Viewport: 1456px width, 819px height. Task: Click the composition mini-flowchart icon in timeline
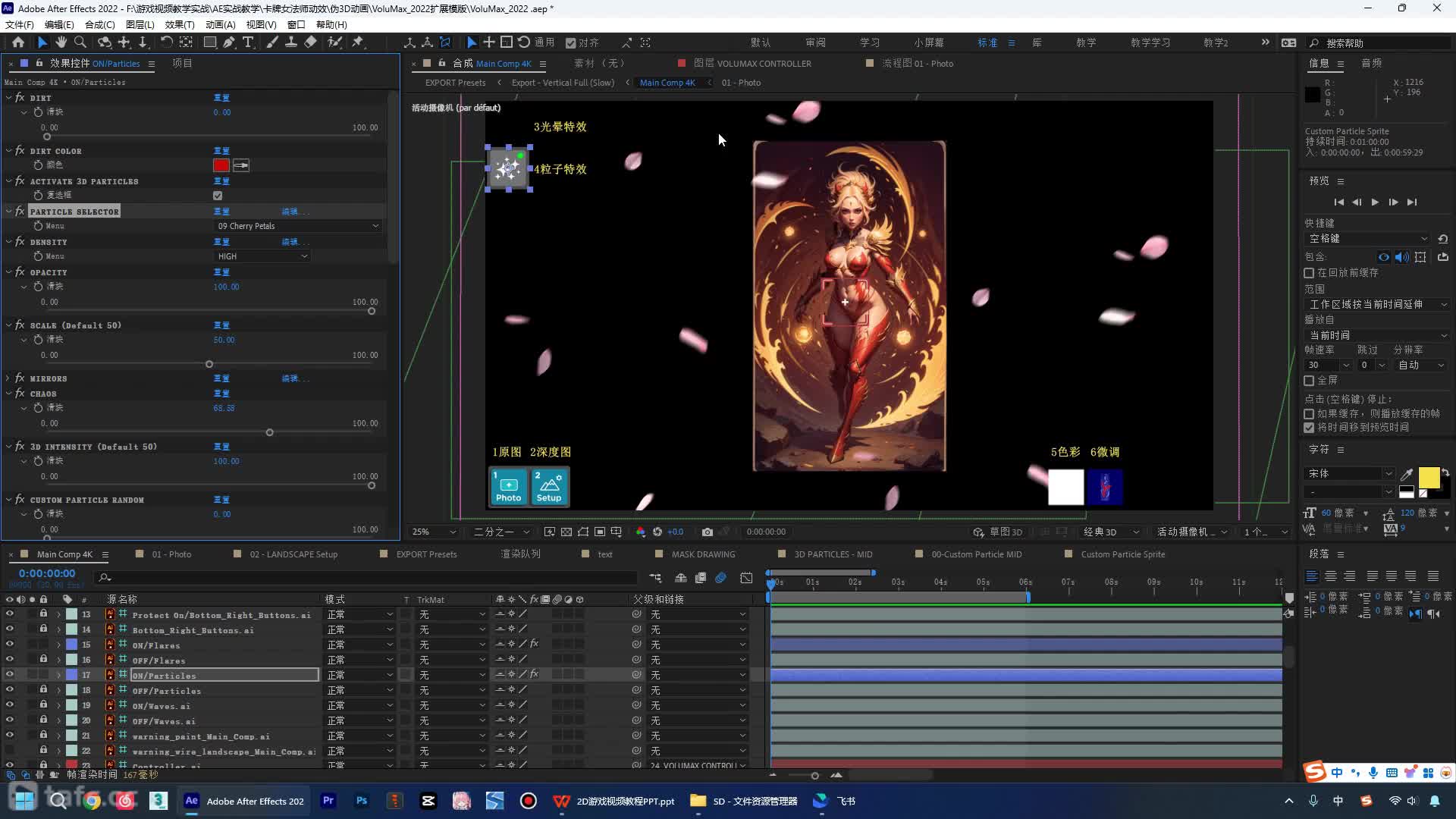(655, 578)
